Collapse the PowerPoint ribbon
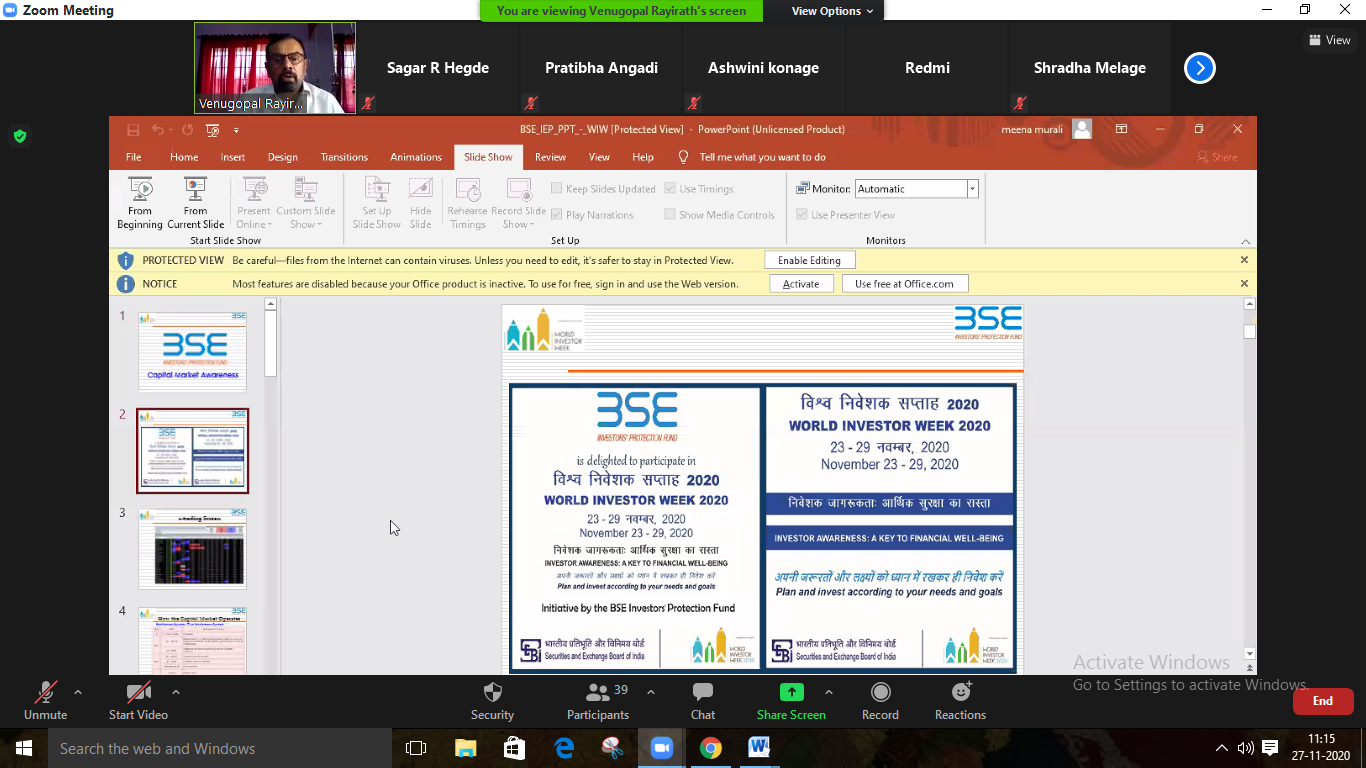 pyautogui.click(x=1245, y=241)
